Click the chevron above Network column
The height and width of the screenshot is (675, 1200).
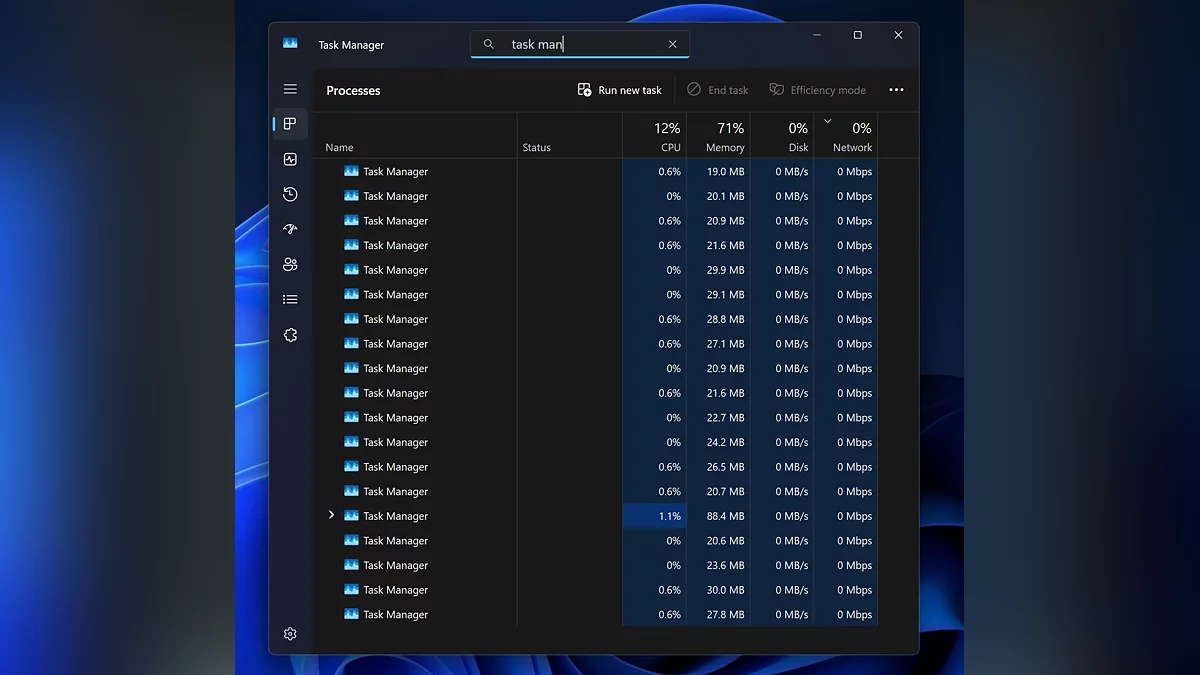point(827,121)
